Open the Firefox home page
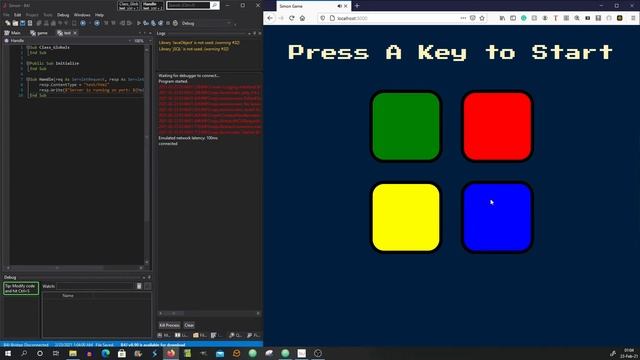The height and width of the screenshot is (360, 640). click(302, 18)
